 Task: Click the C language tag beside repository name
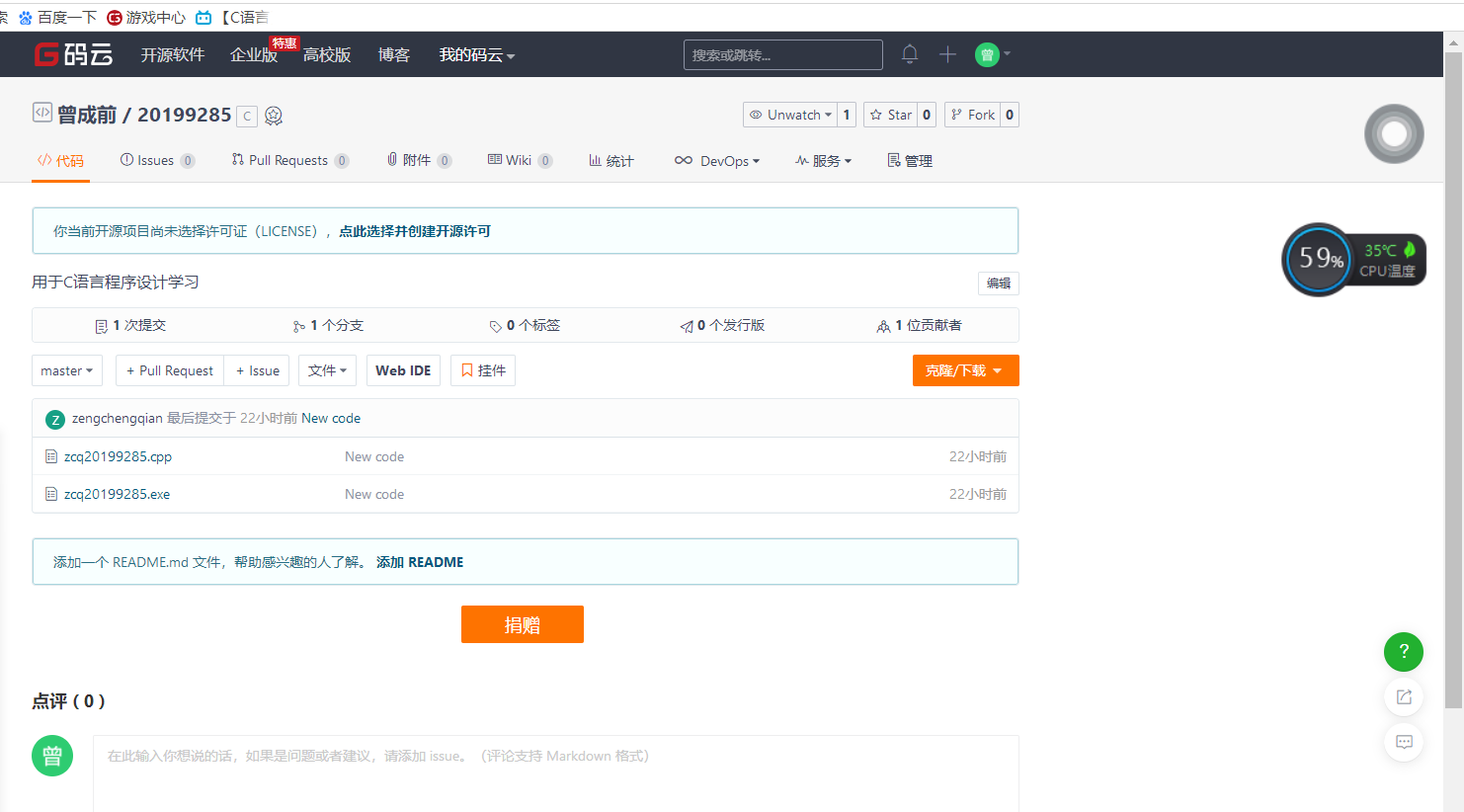point(247,117)
